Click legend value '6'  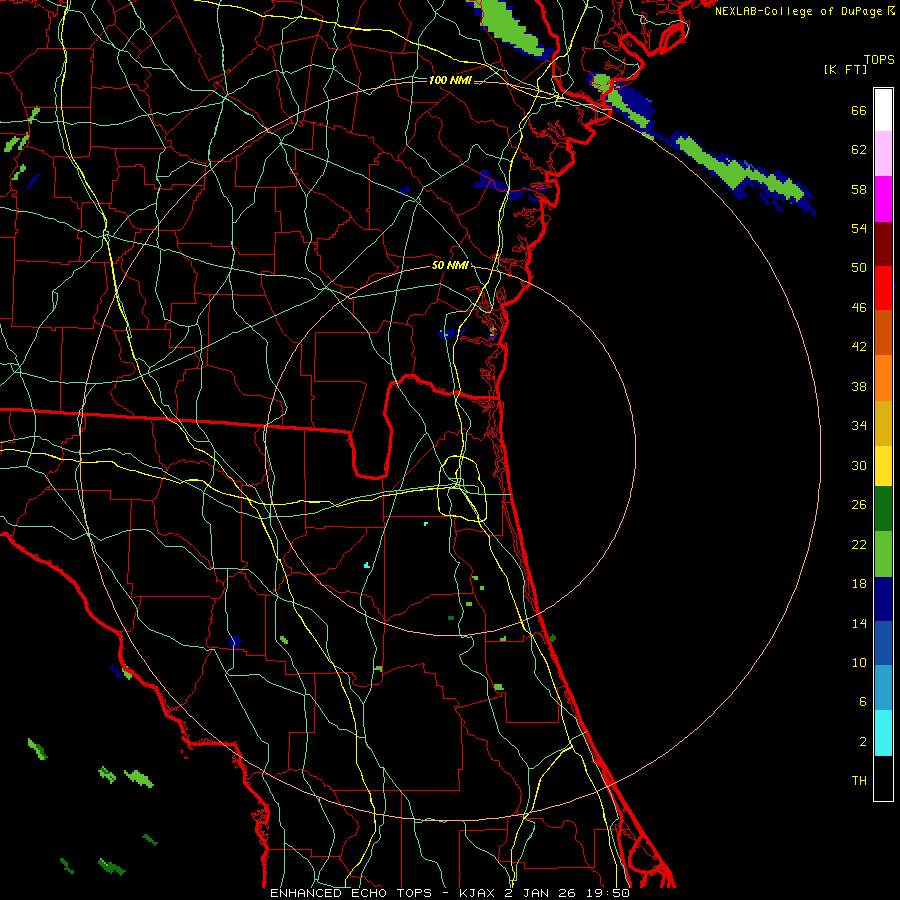click(x=863, y=702)
